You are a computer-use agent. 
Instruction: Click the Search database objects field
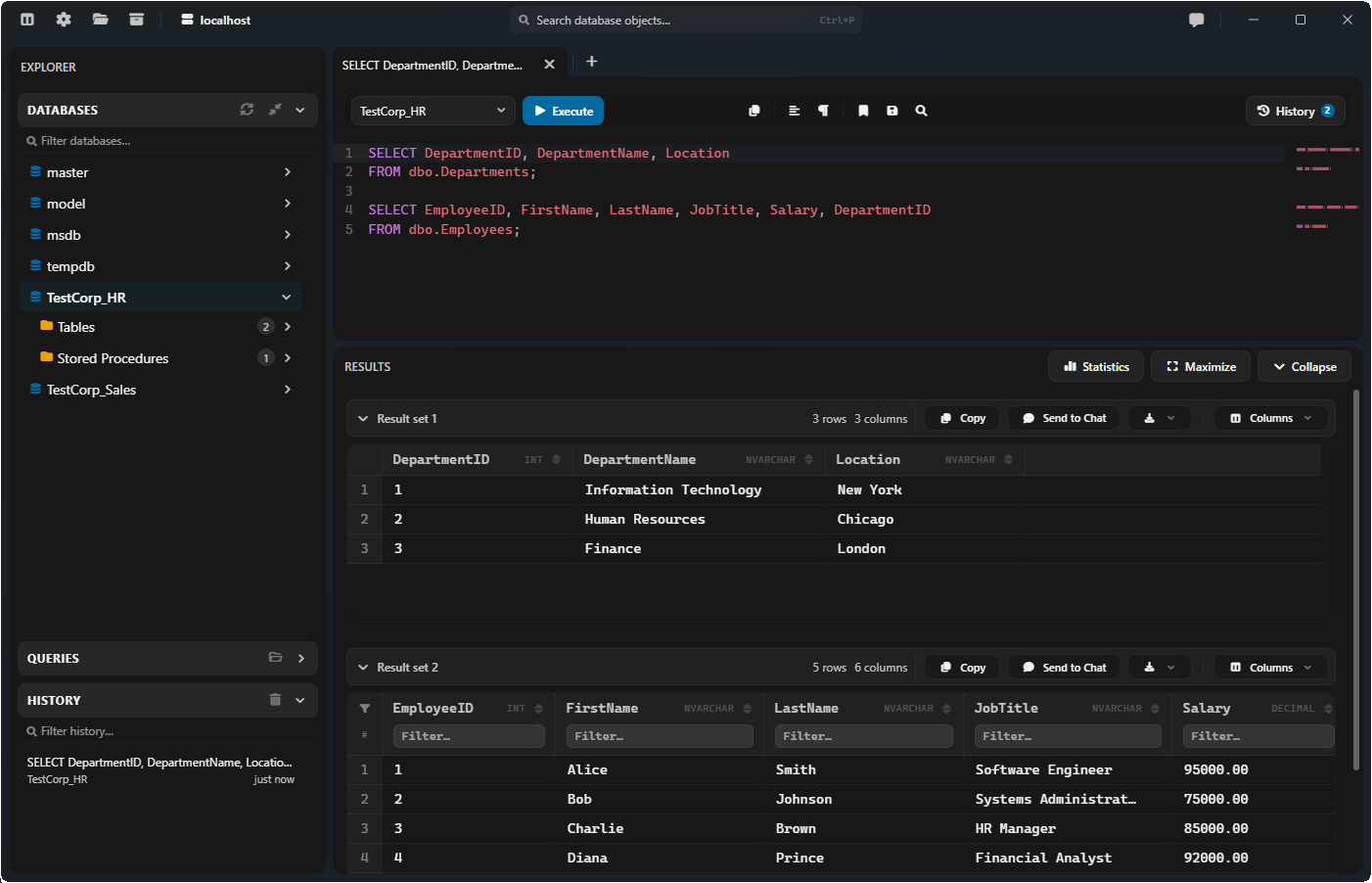[x=685, y=20]
